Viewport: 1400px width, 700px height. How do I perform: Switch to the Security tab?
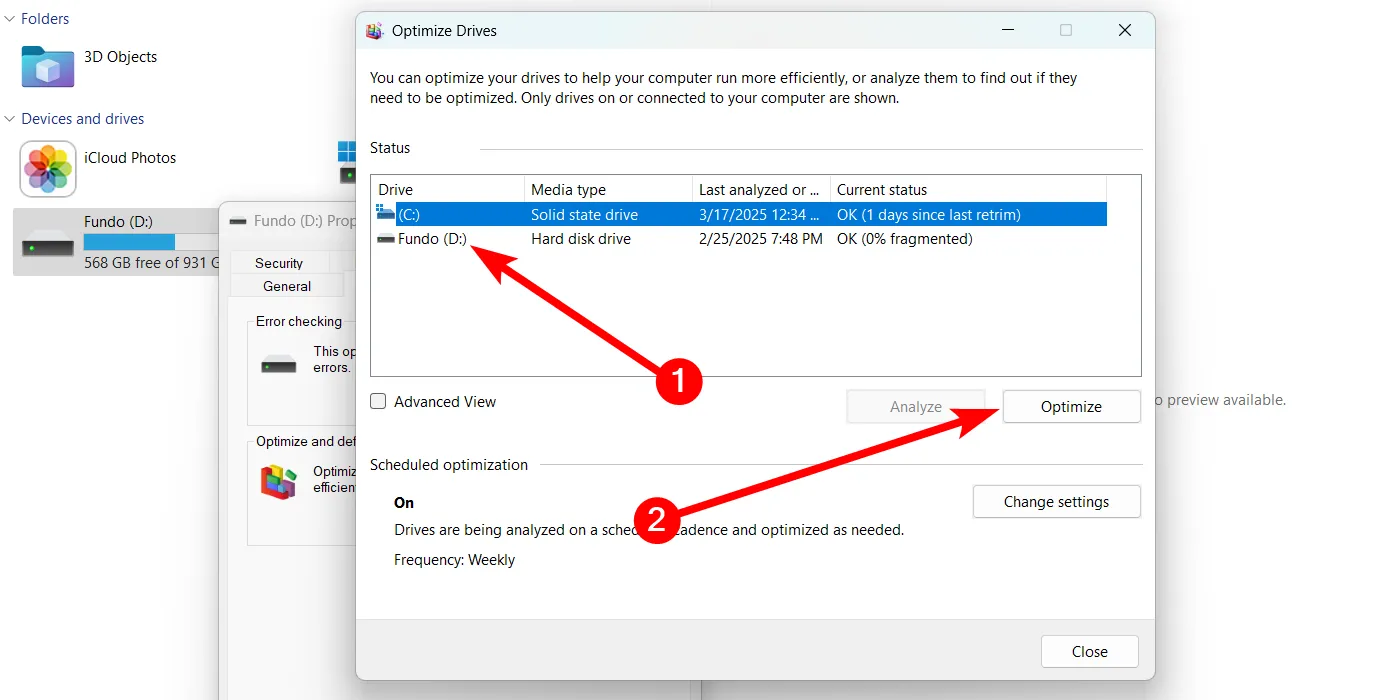[279, 263]
